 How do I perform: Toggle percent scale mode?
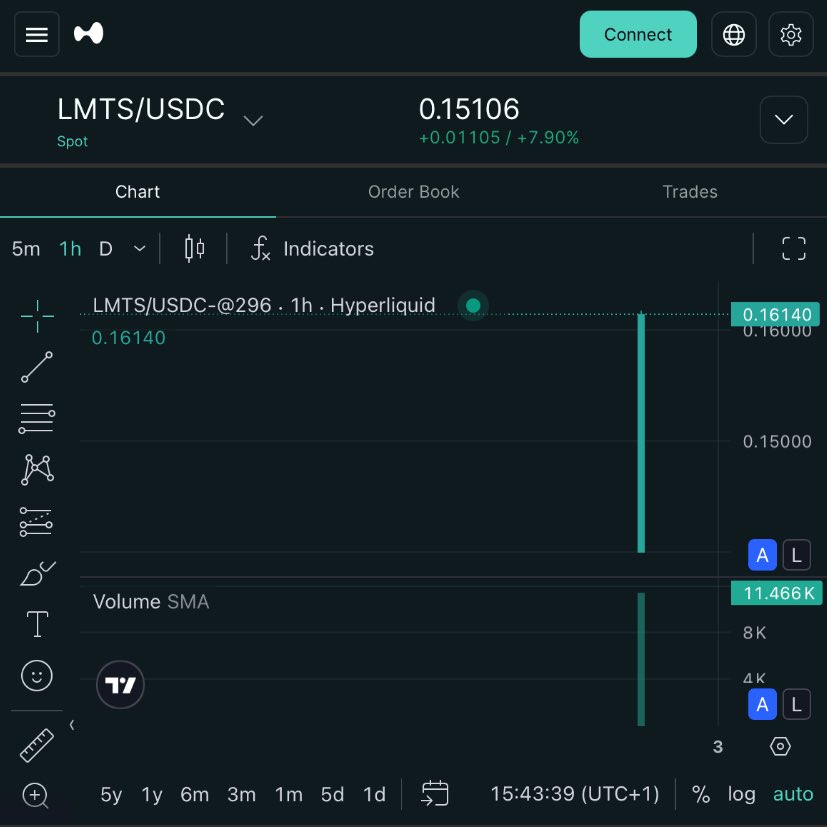click(701, 794)
